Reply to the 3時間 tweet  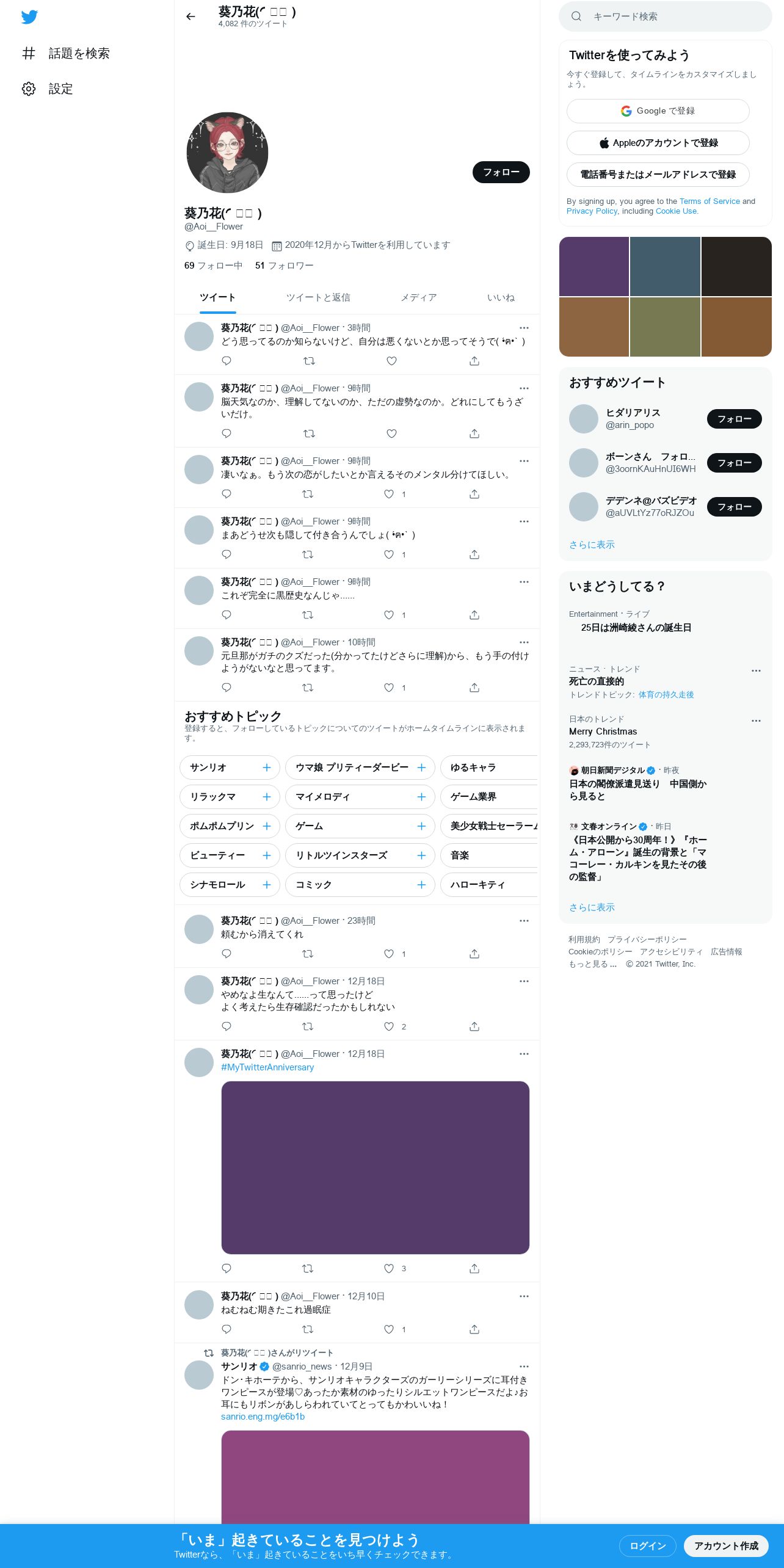(x=227, y=361)
